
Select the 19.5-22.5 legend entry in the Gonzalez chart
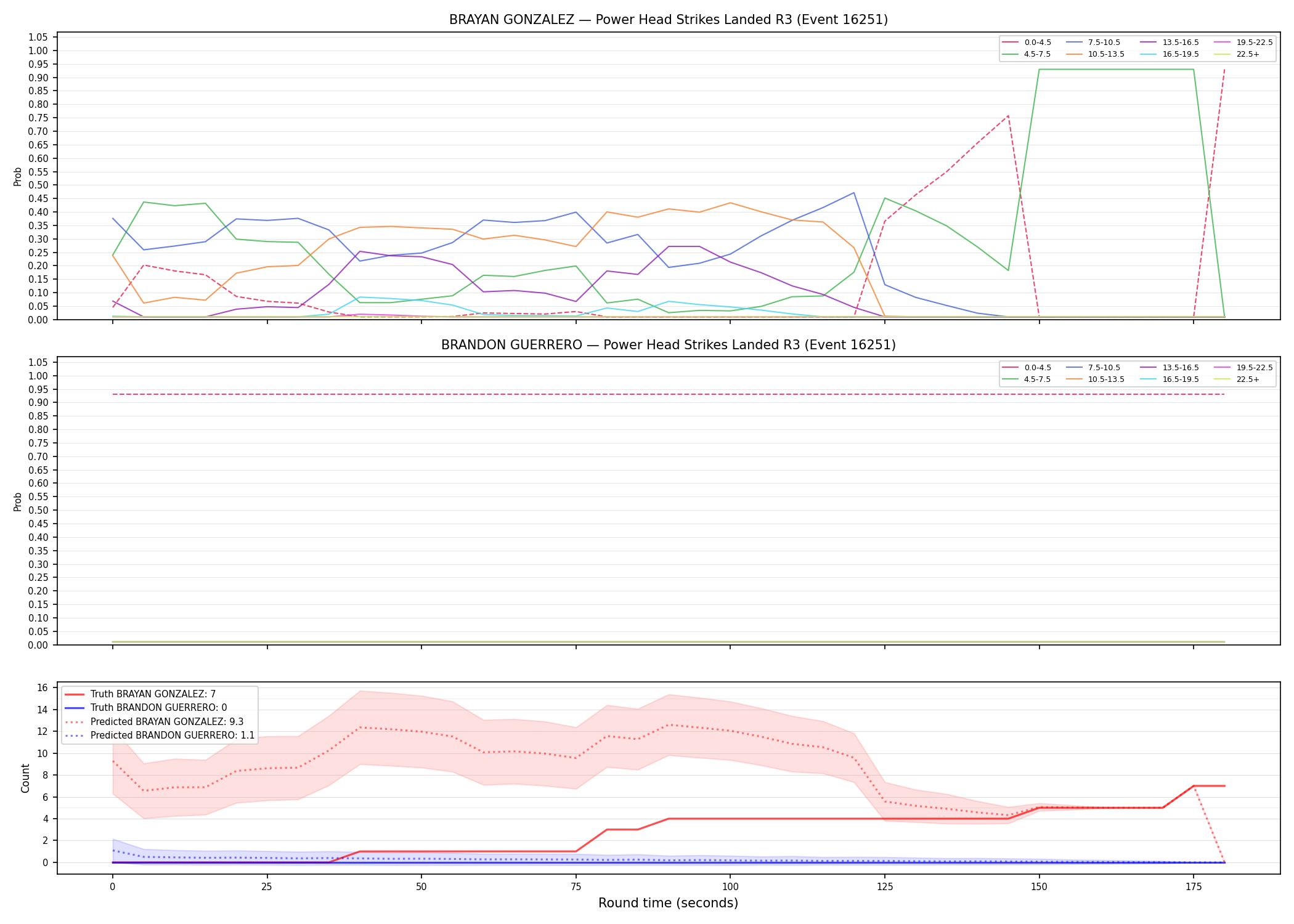coord(1244,43)
